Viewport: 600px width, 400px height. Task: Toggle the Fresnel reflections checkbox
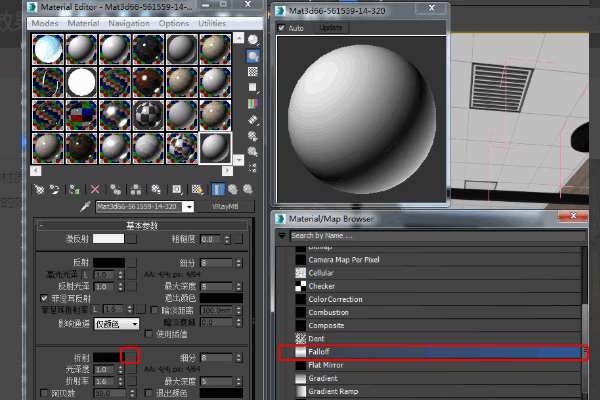click(44, 298)
